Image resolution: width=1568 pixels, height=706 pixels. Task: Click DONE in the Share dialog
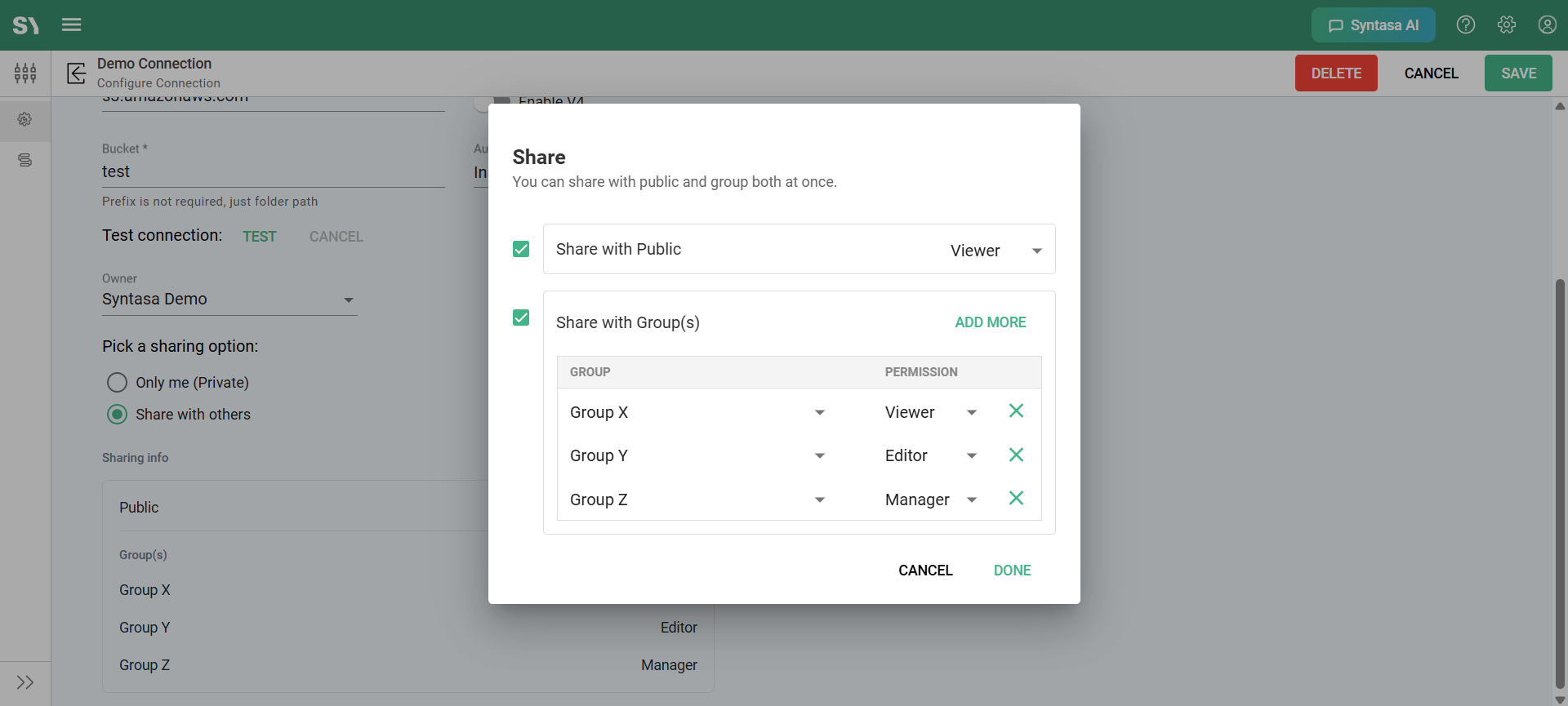[1013, 571]
